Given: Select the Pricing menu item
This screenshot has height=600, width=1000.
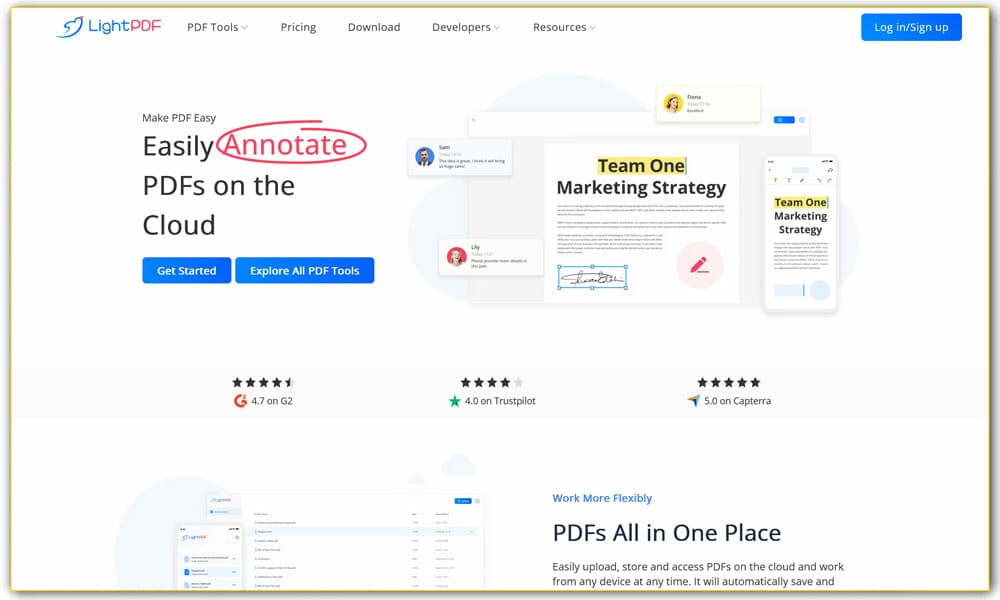Looking at the screenshot, I should tap(298, 27).
